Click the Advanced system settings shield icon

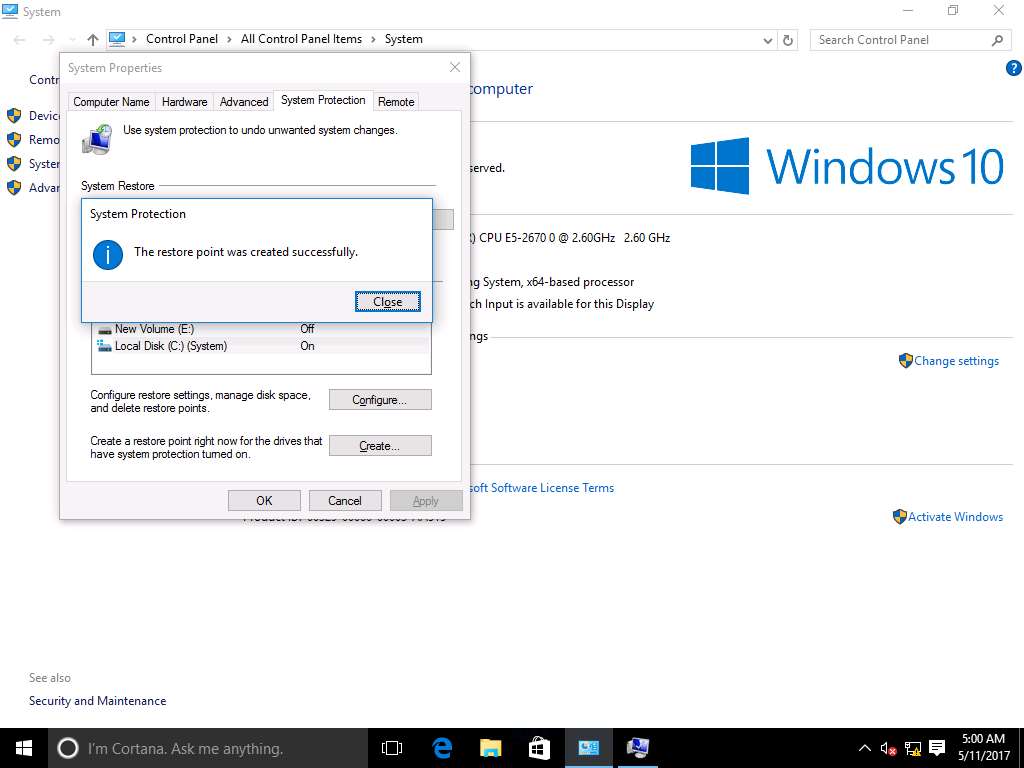[14, 188]
